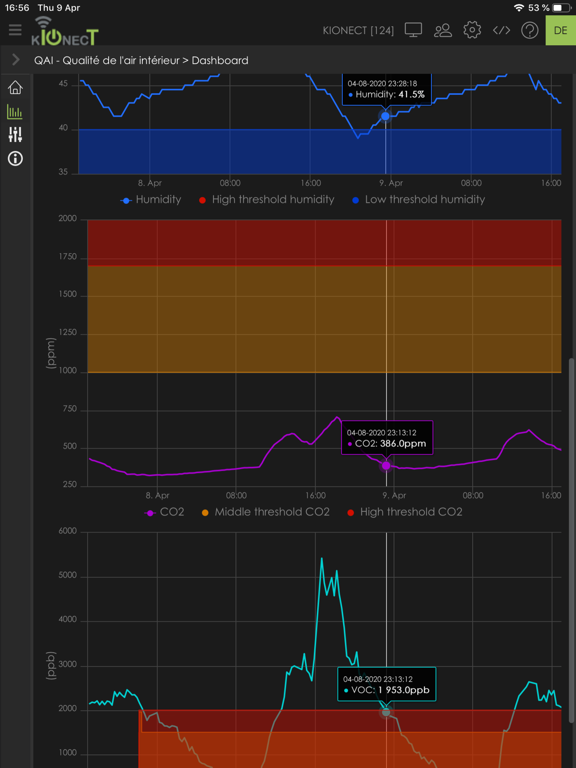
Task: Click the CO2 386.0ppm tooltip
Action: point(387,438)
